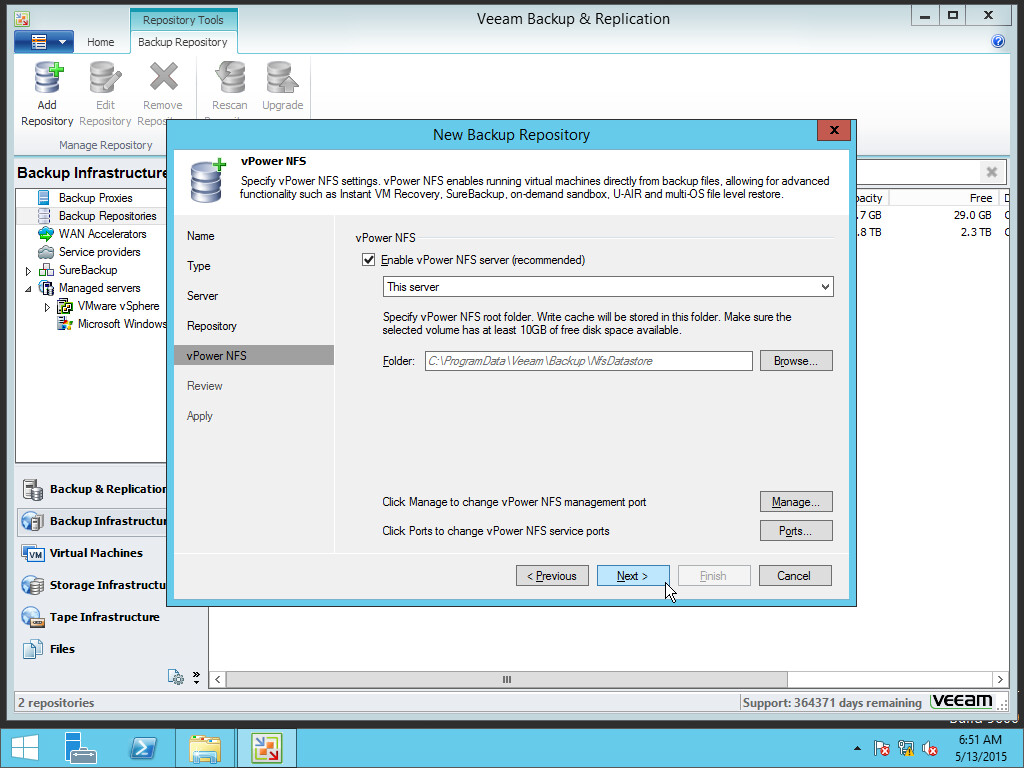
Task: Click the Windows Start button
Action: tap(25, 748)
